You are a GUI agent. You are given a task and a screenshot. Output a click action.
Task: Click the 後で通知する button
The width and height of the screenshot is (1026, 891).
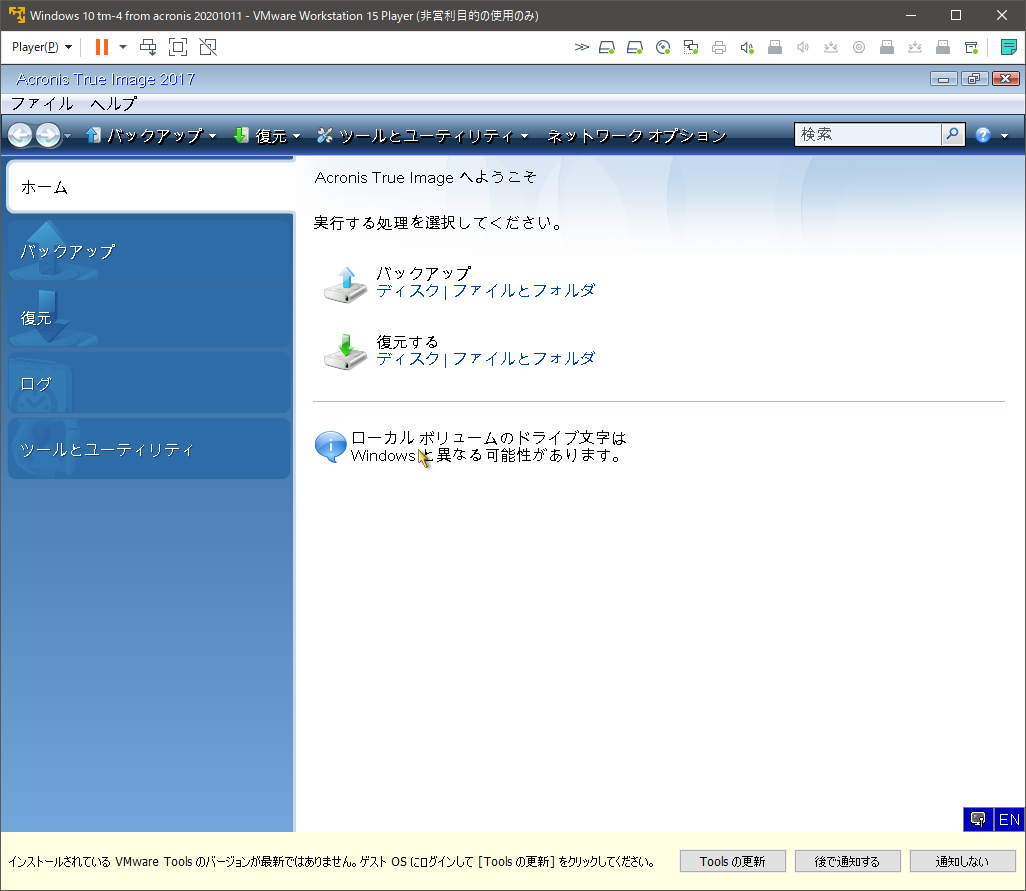pos(847,862)
